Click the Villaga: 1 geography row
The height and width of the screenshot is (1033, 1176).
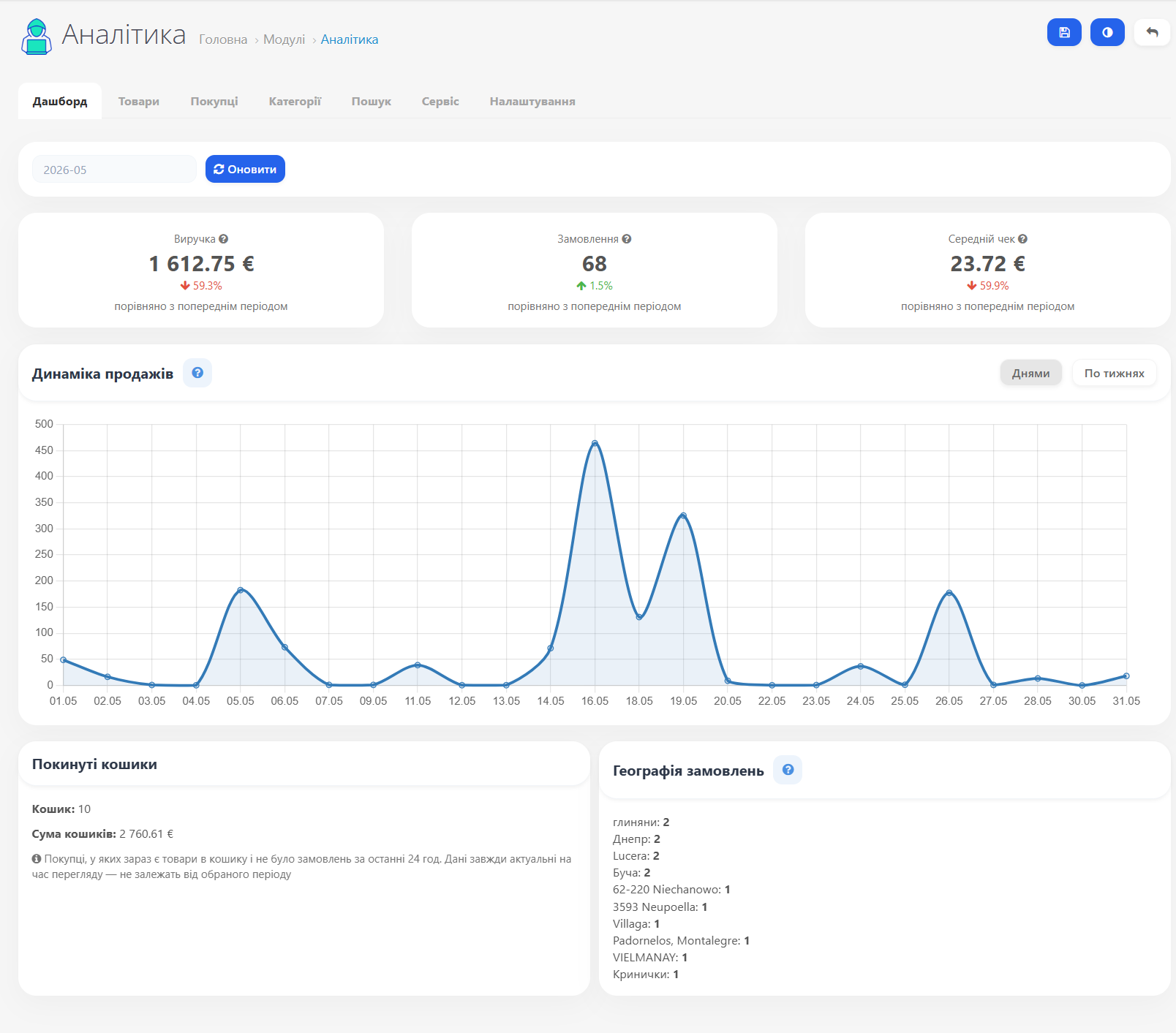coord(636,923)
